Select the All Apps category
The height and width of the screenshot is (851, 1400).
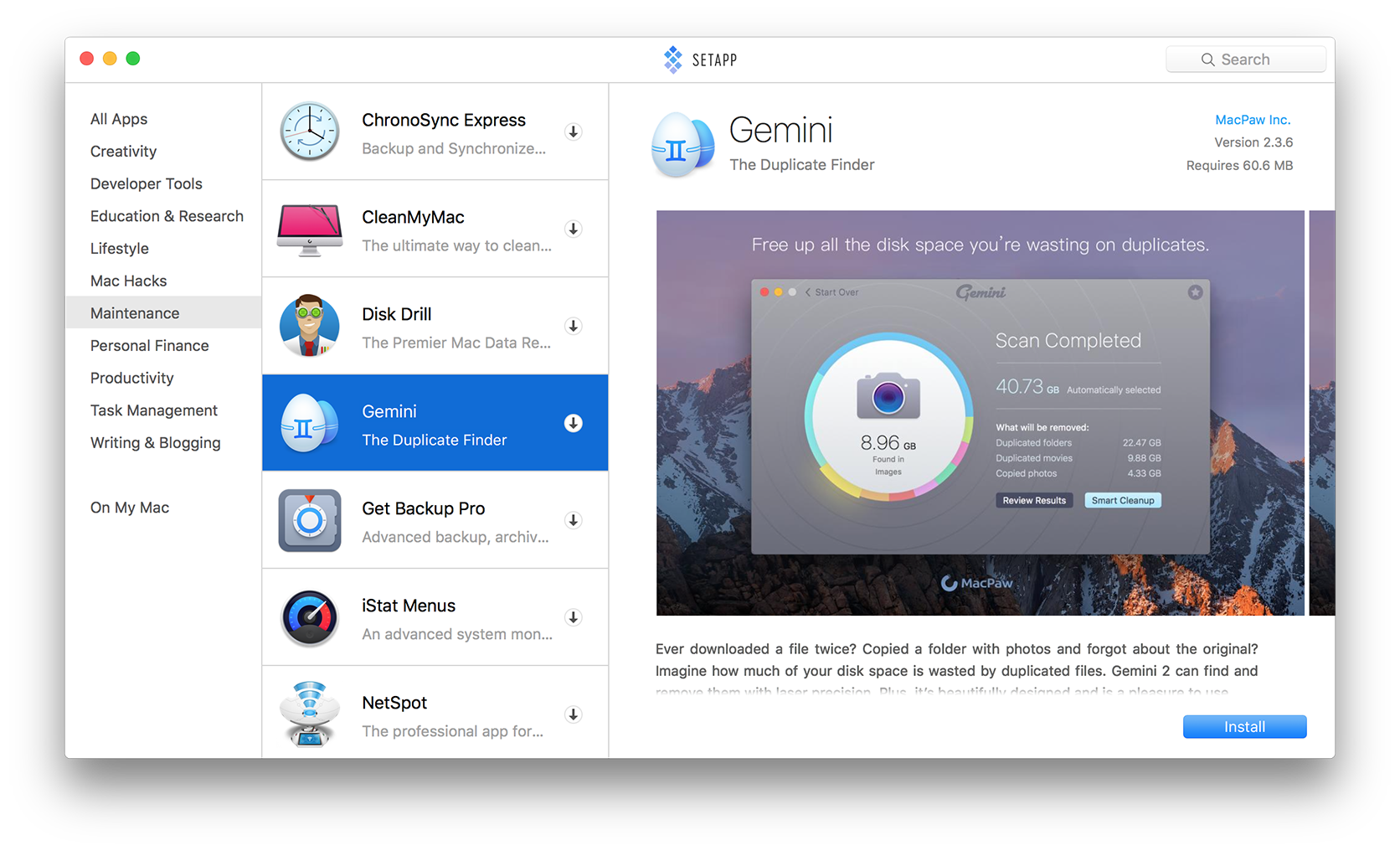click(x=119, y=119)
